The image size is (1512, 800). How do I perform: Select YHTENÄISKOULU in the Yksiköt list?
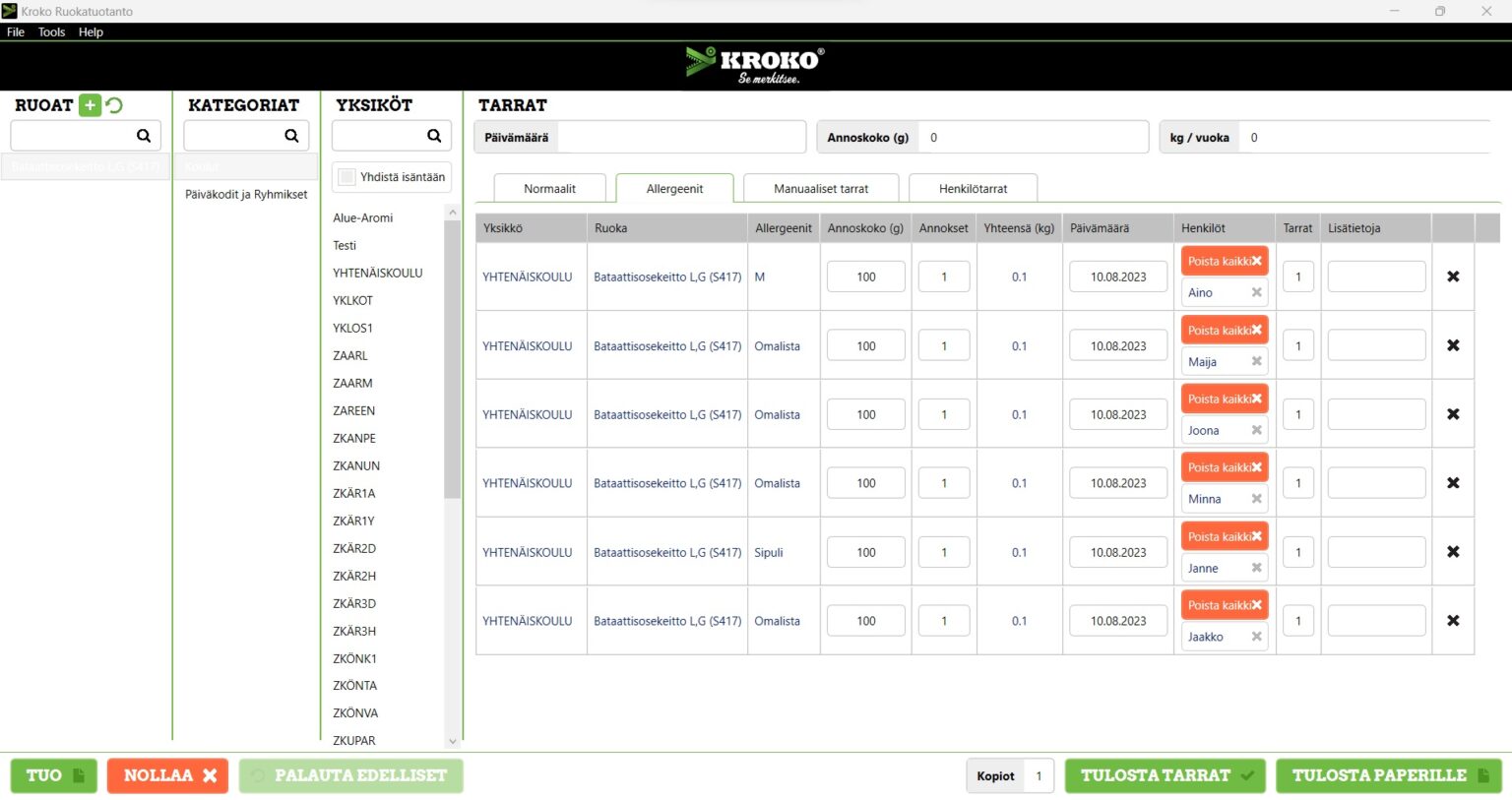(x=378, y=273)
